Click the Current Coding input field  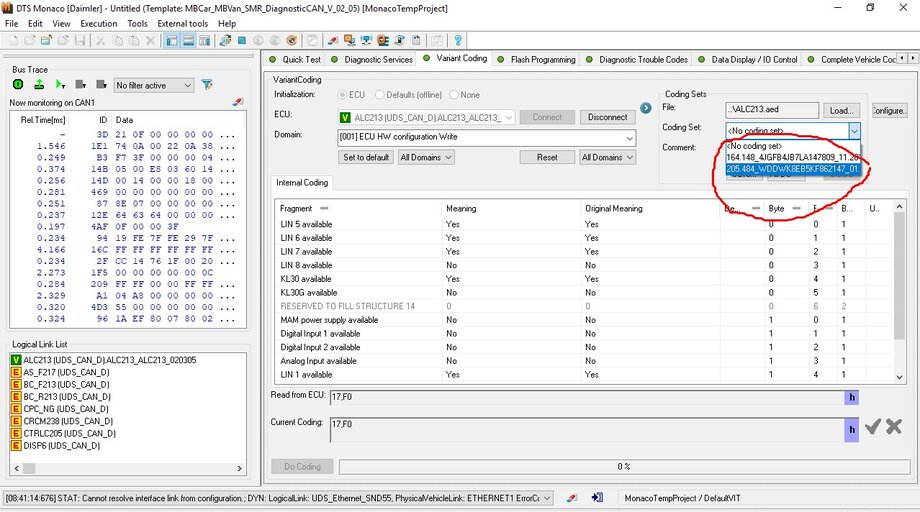(587, 430)
